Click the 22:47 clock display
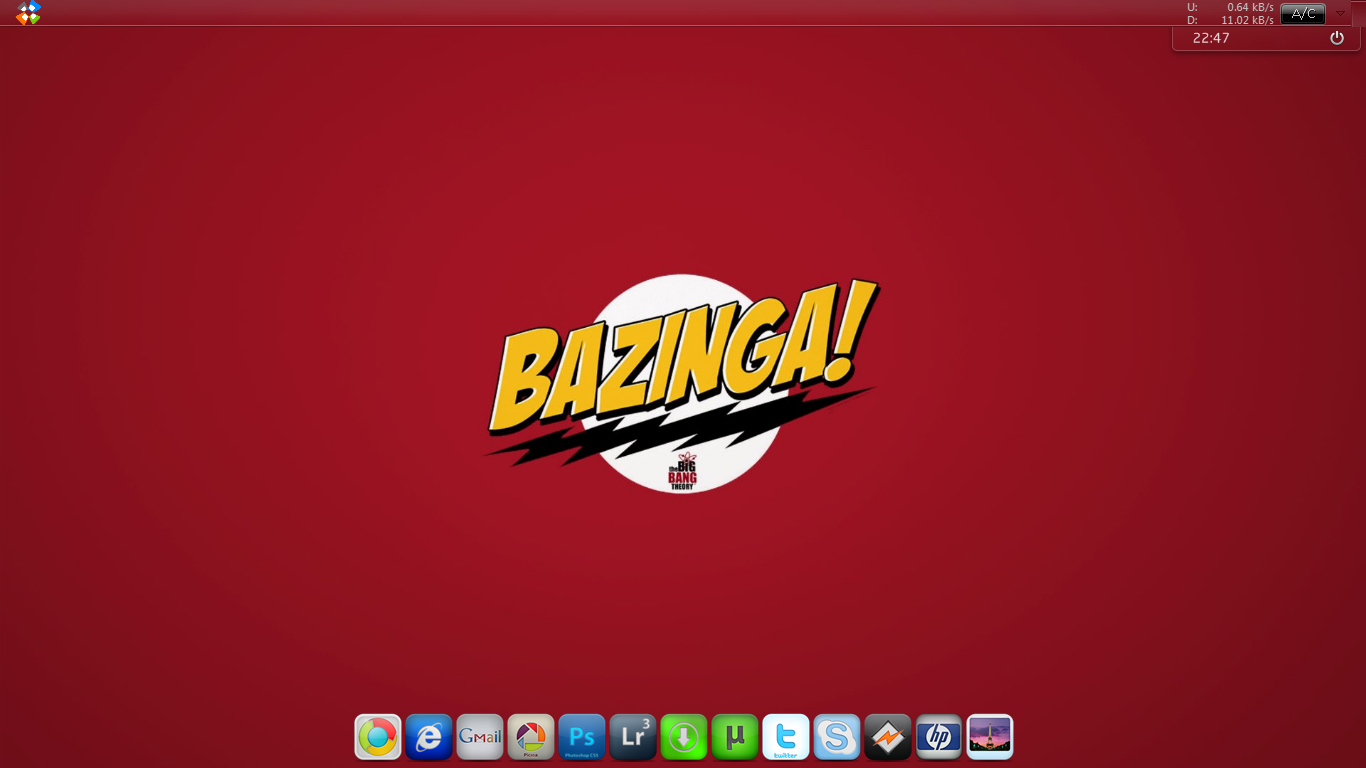The height and width of the screenshot is (768, 1366). click(x=1211, y=38)
